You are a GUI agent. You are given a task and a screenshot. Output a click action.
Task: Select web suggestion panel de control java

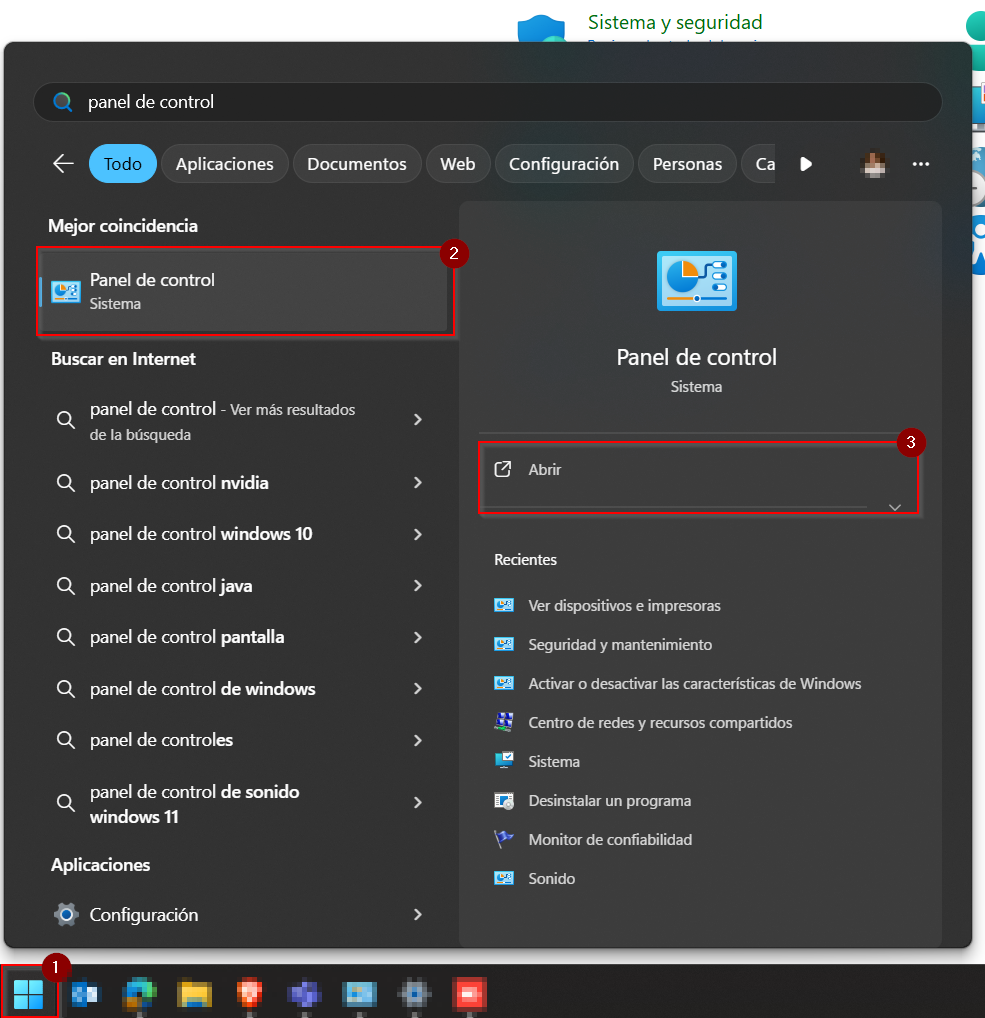(x=171, y=586)
